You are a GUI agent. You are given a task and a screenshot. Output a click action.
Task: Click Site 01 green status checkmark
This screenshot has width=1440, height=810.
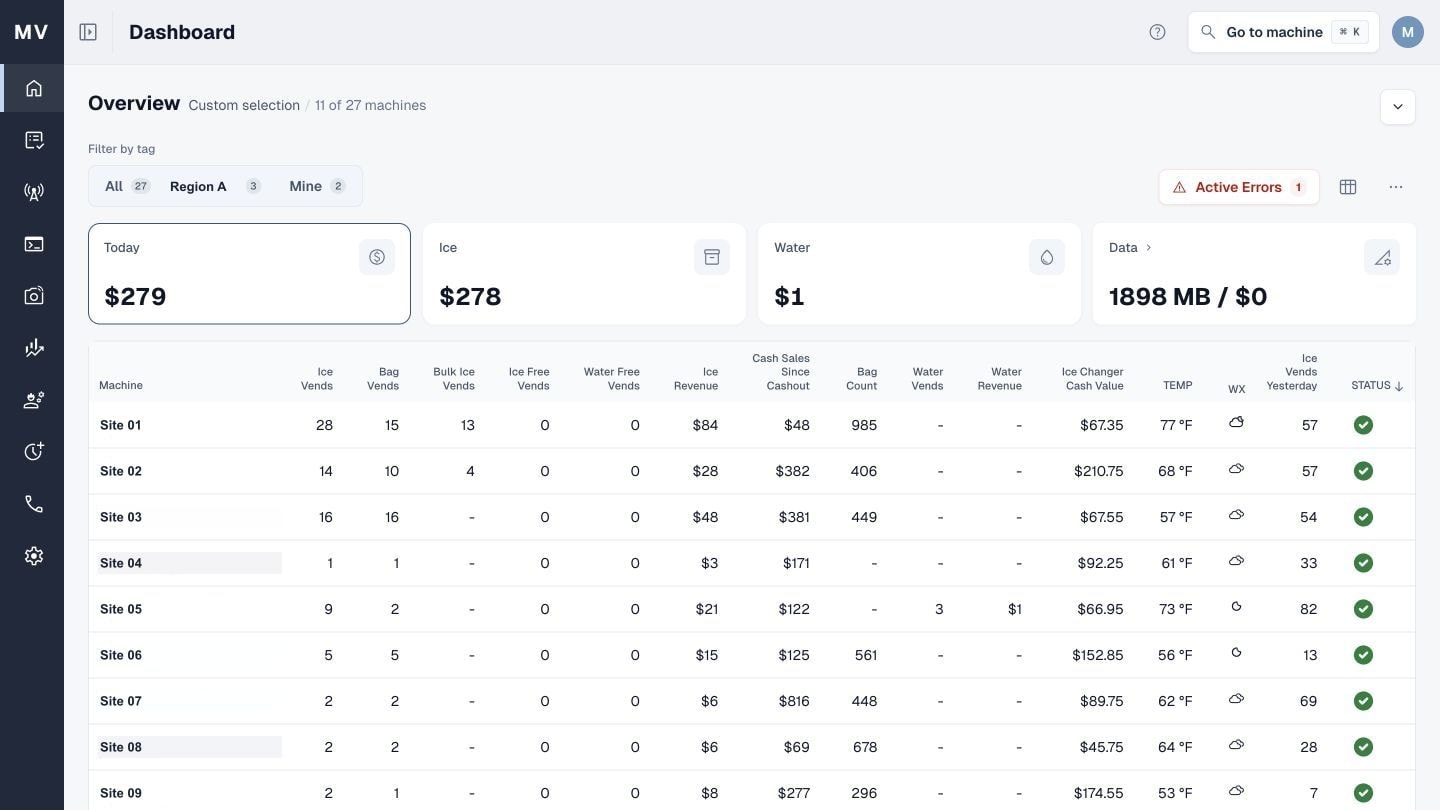click(1363, 425)
